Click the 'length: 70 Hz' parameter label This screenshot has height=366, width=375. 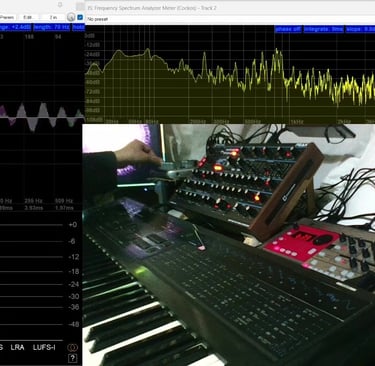point(52,27)
